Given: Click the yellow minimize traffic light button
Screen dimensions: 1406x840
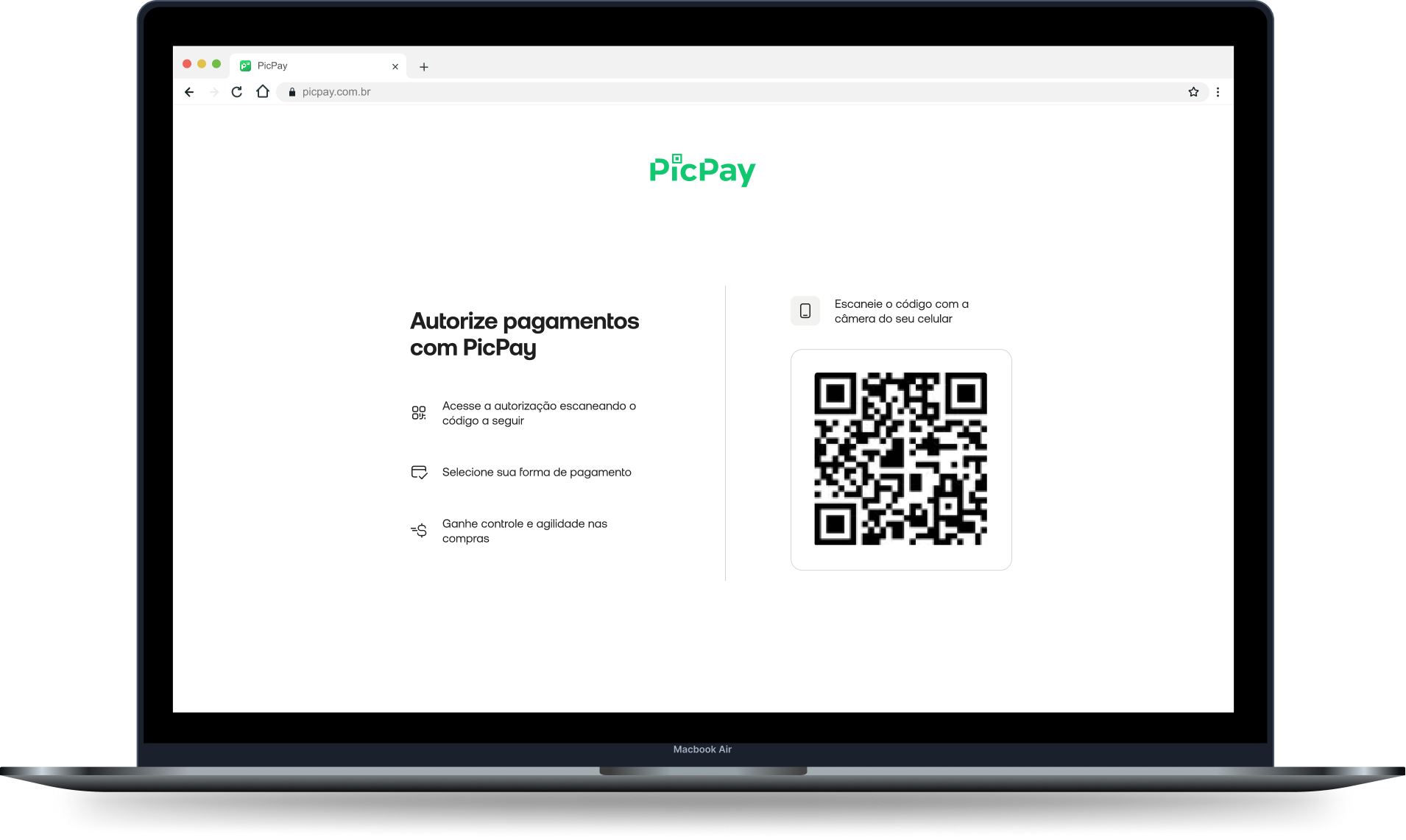Looking at the screenshot, I should (x=200, y=63).
